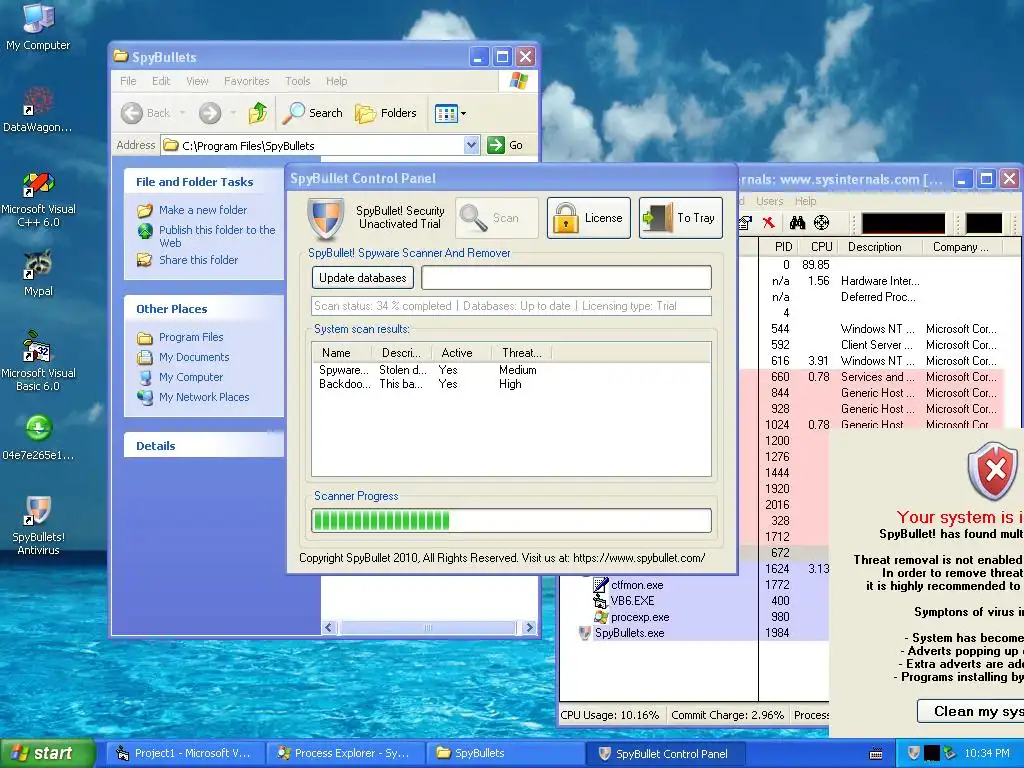Click the on-screen keyboard taskbar icon
The width and height of the screenshot is (1024, 768).
coord(876,754)
